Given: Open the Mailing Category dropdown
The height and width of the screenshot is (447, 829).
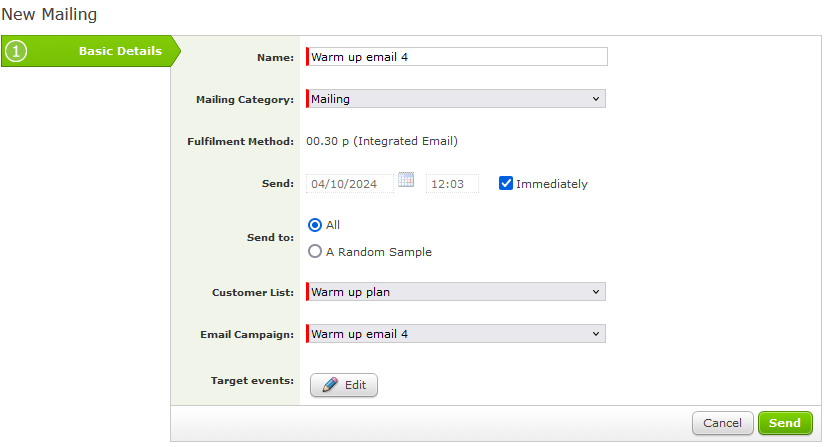Looking at the screenshot, I should pyautogui.click(x=456, y=99).
